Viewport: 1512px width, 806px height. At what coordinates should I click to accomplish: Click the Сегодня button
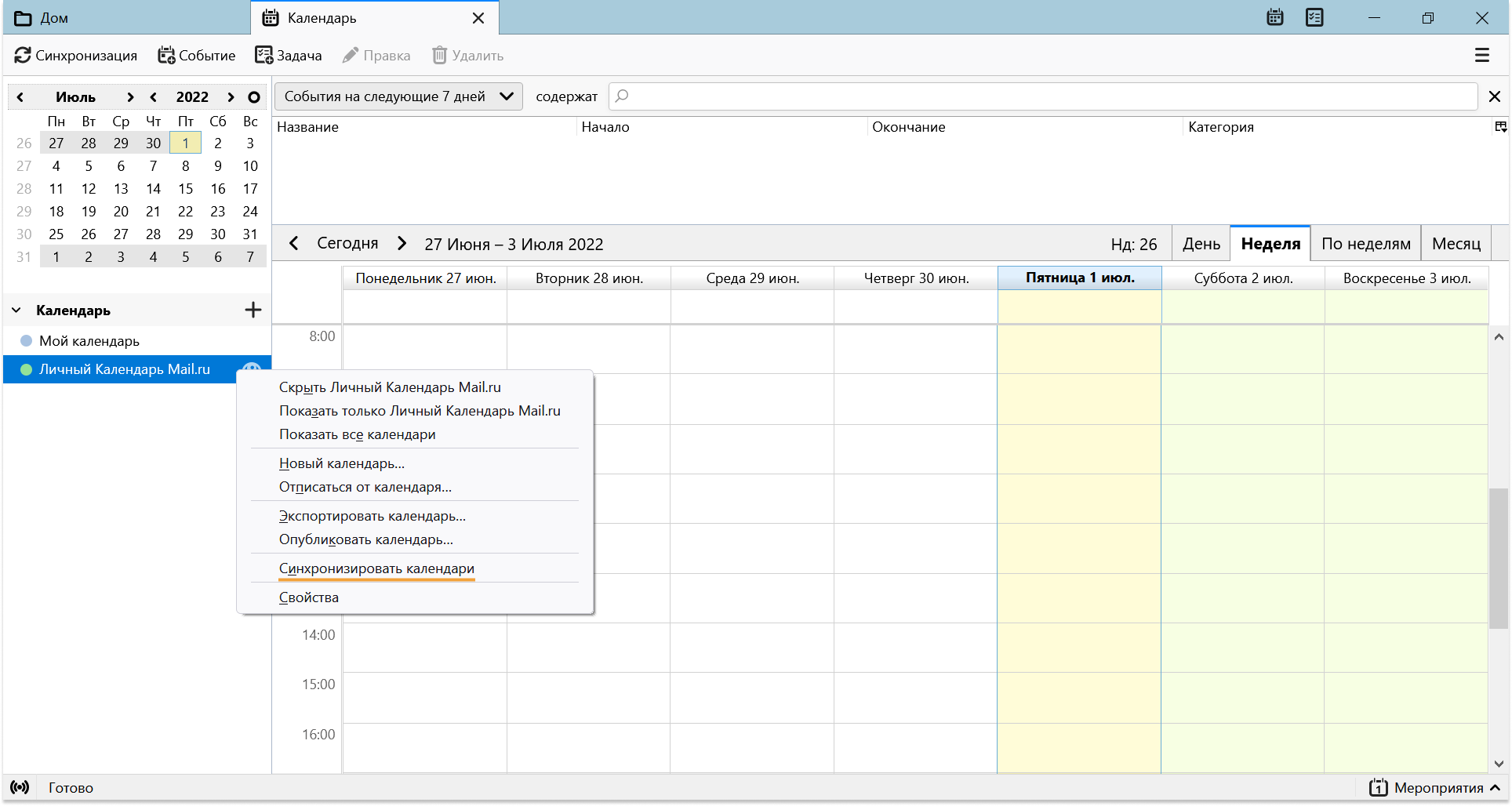[347, 243]
